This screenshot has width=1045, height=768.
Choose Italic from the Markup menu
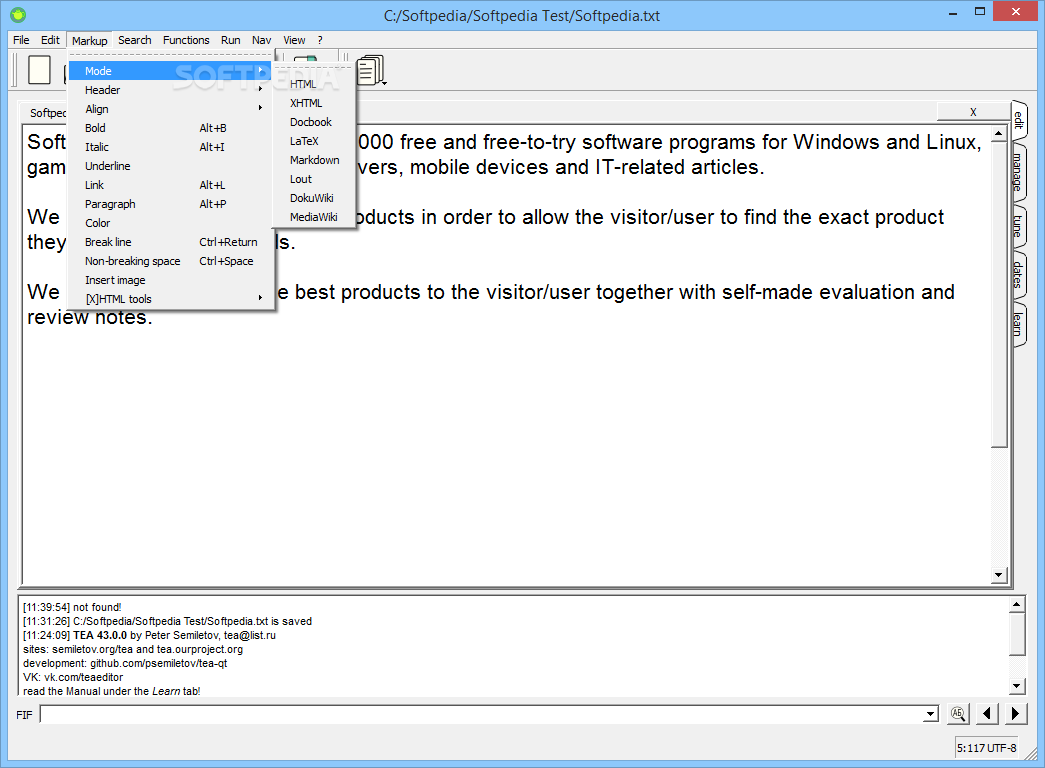pyautogui.click(x=171, y=147)
